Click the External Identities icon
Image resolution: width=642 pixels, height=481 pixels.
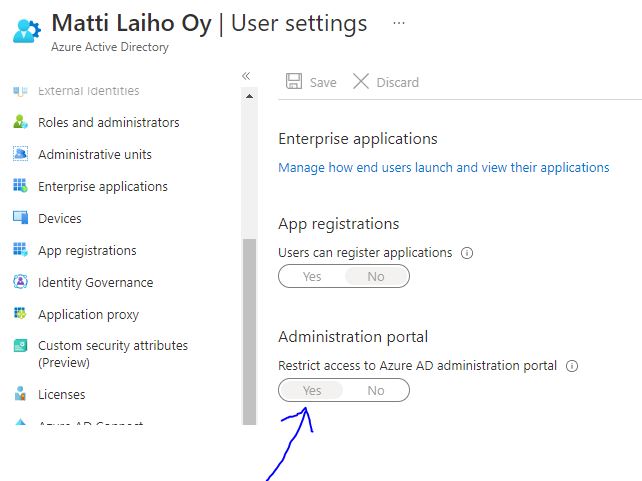coord(20,90)
